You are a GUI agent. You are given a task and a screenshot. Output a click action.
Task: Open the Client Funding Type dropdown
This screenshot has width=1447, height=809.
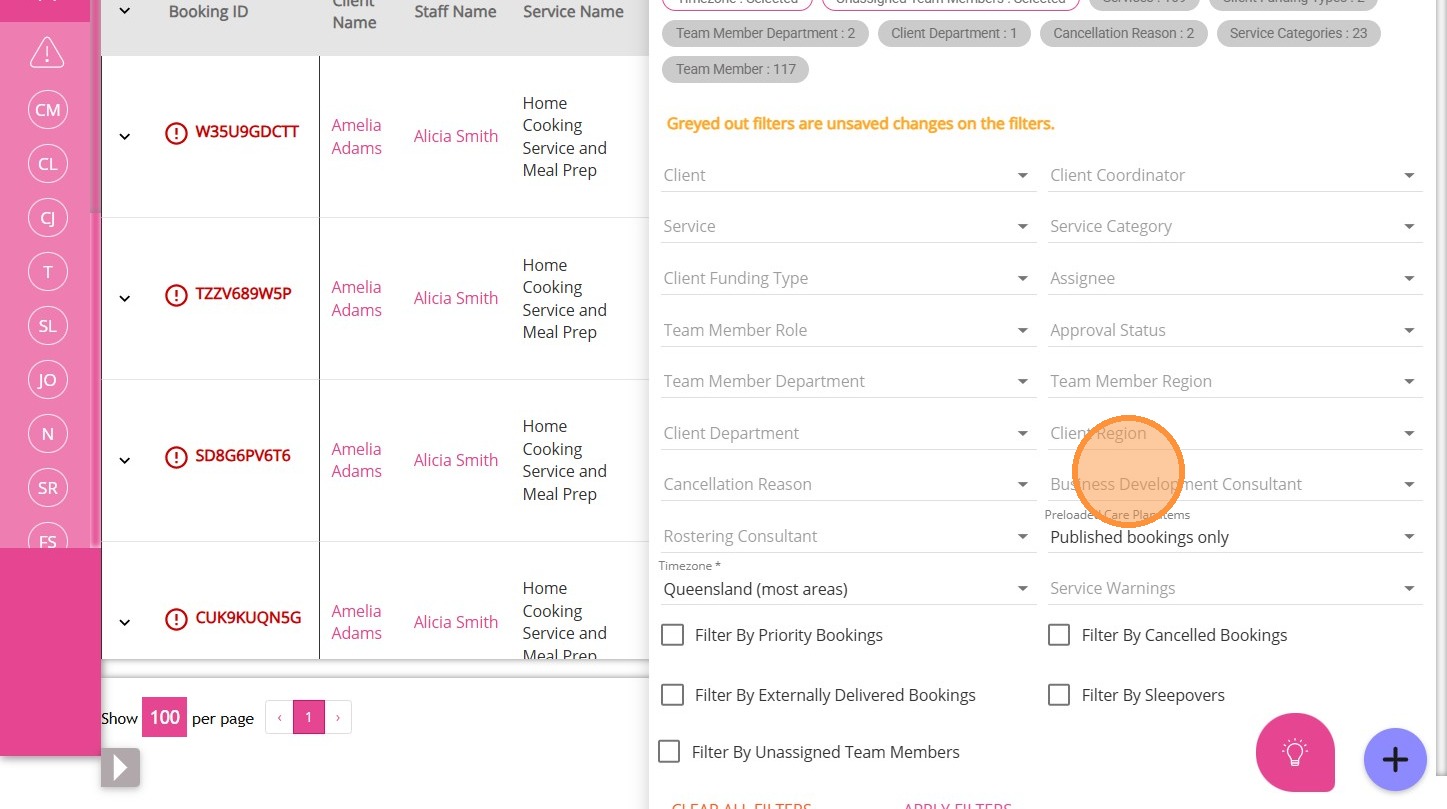pos(846,278)
